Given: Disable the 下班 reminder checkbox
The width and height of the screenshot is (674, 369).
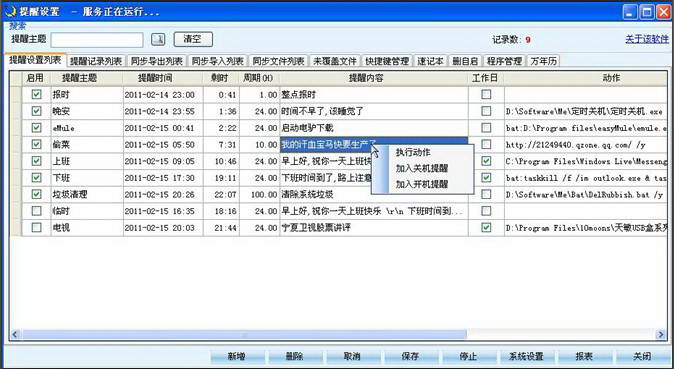Looking at the screenshot, I should [37, 178].
